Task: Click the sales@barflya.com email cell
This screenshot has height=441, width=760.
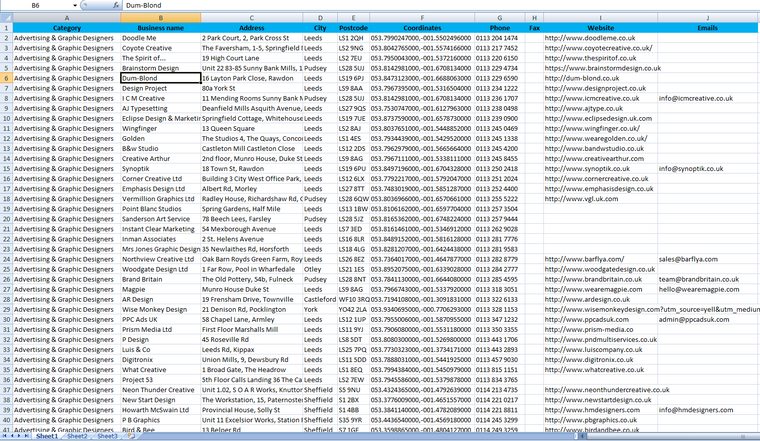Action: (x=708, y=259)
